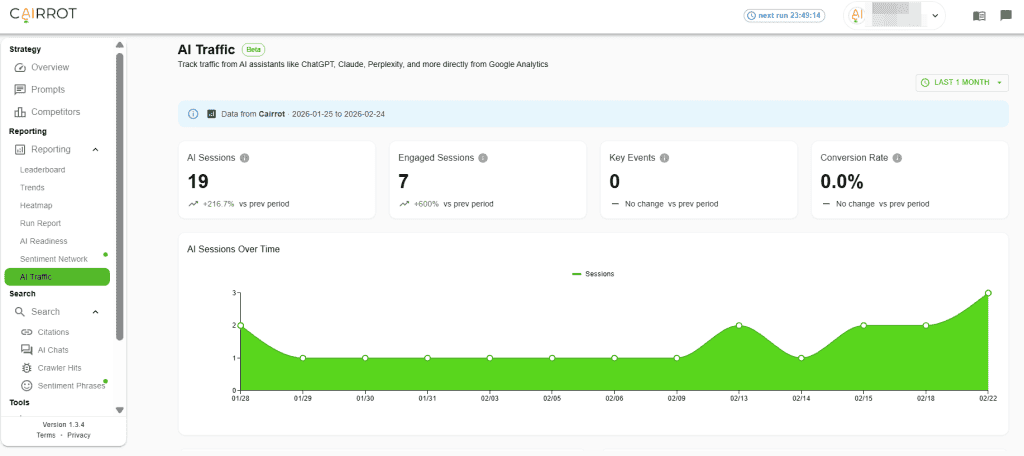Screen dimensions: 1024x456
Task: Click the Privacy link
Action: pyautogui.click(x=79, y=435)
